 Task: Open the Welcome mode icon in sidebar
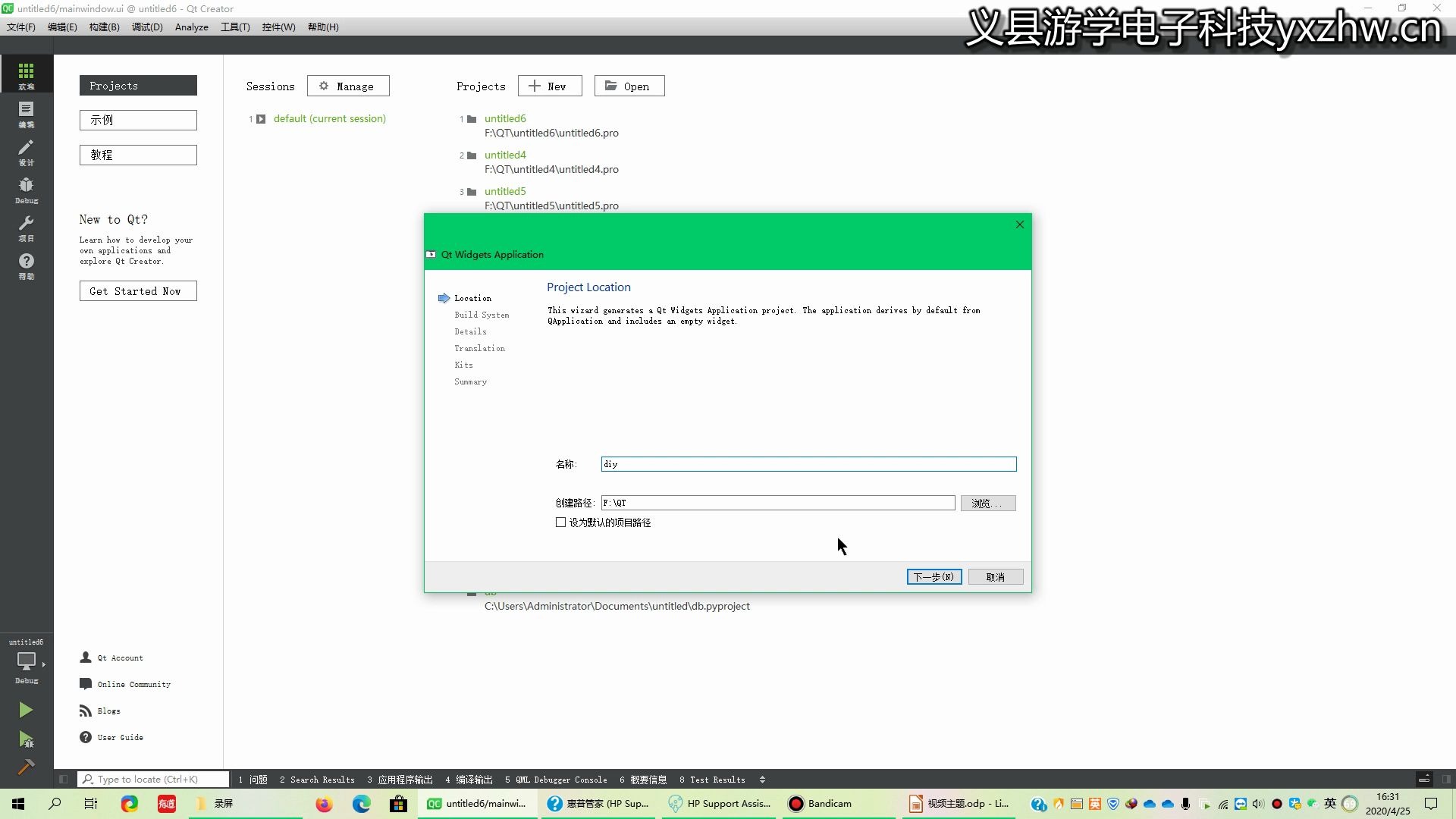(27, 74)
